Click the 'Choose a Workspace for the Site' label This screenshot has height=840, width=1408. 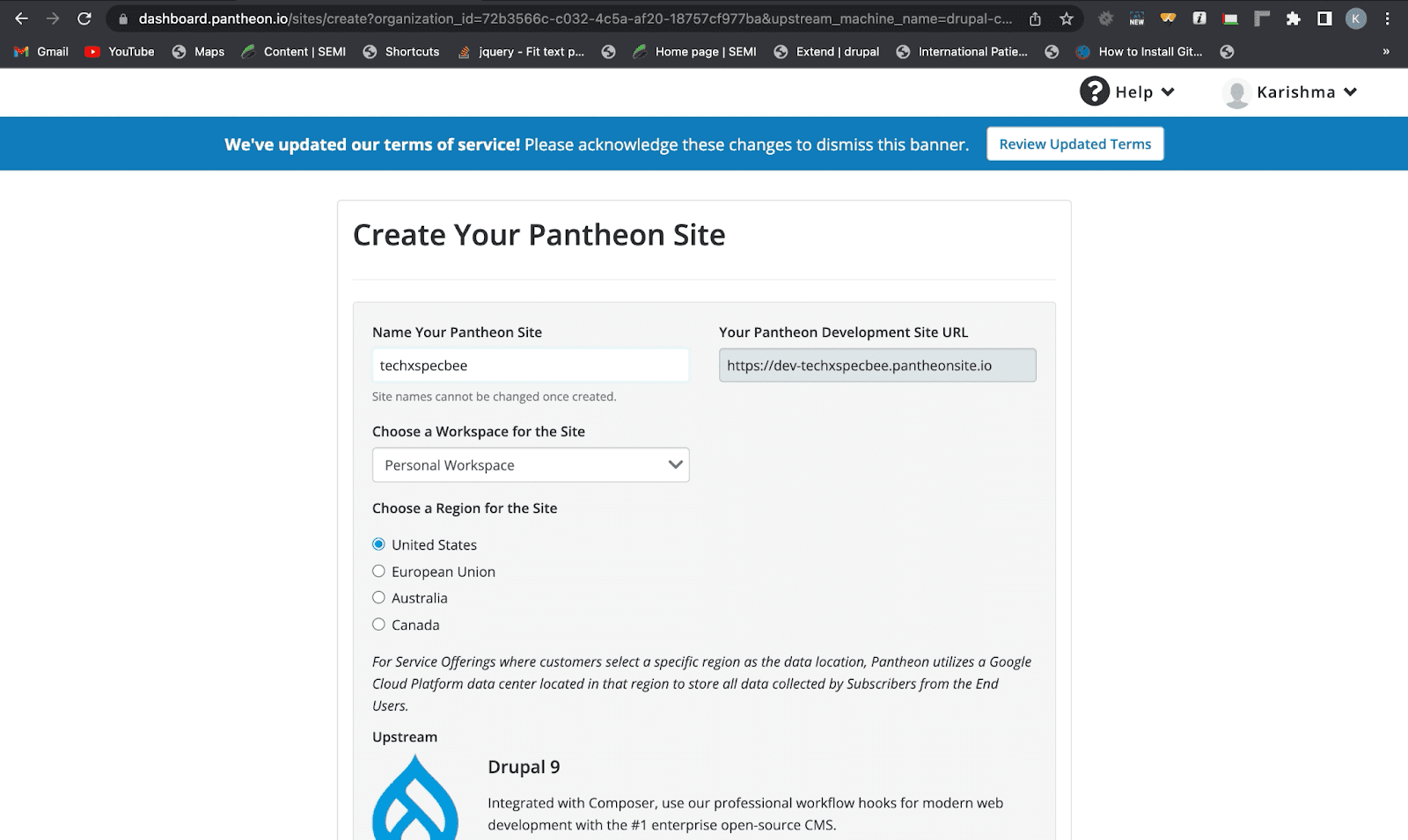click(x=478, y=432)
